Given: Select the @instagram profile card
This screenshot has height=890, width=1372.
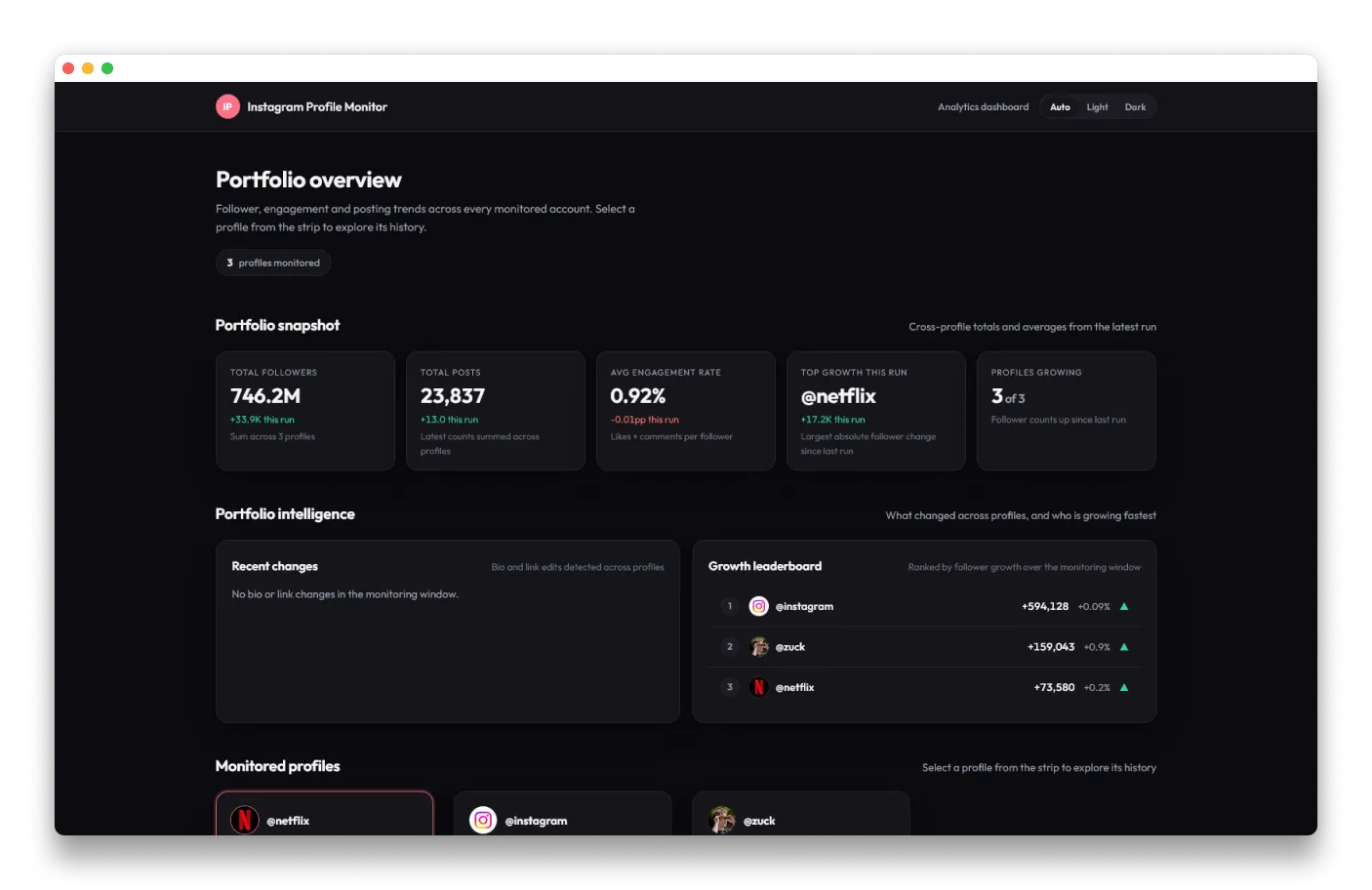Looking at the screenshot, I should [x=563, y=814].
